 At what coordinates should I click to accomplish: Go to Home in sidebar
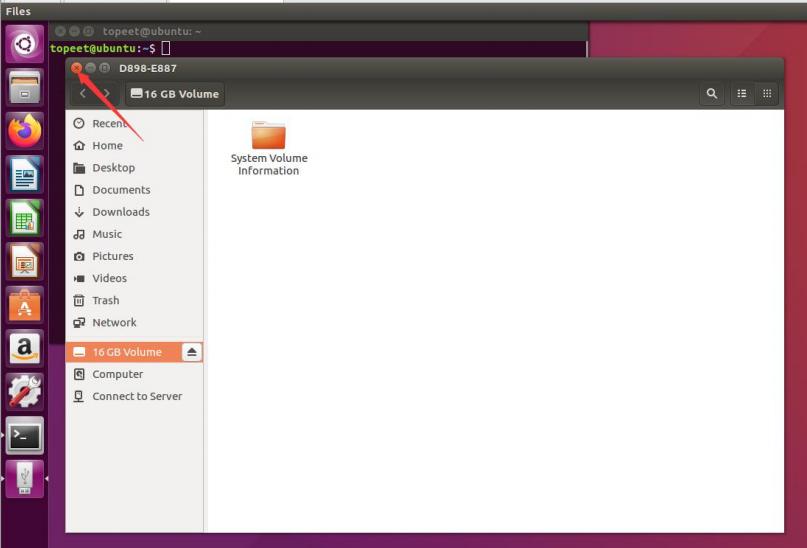(134, 146)
